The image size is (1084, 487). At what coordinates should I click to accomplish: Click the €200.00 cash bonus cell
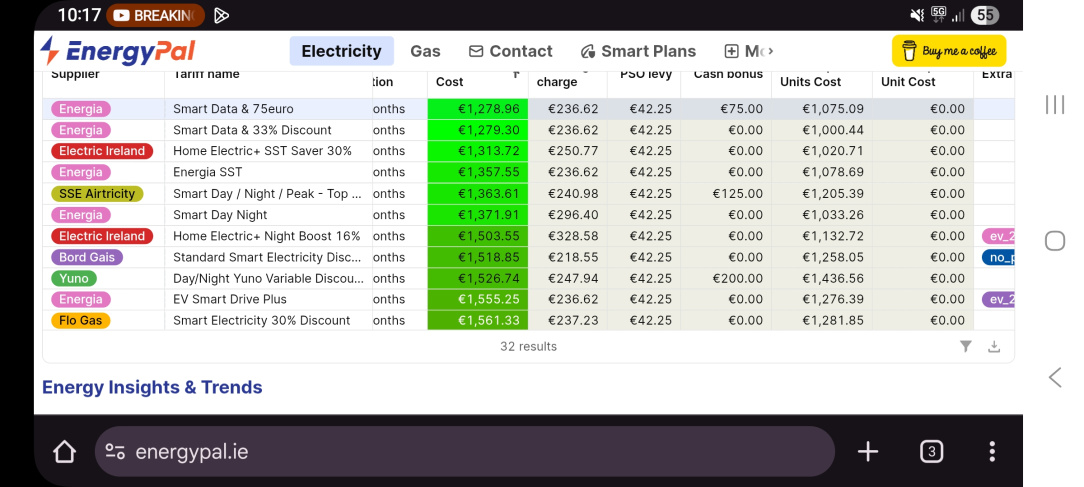pos(726,278)
